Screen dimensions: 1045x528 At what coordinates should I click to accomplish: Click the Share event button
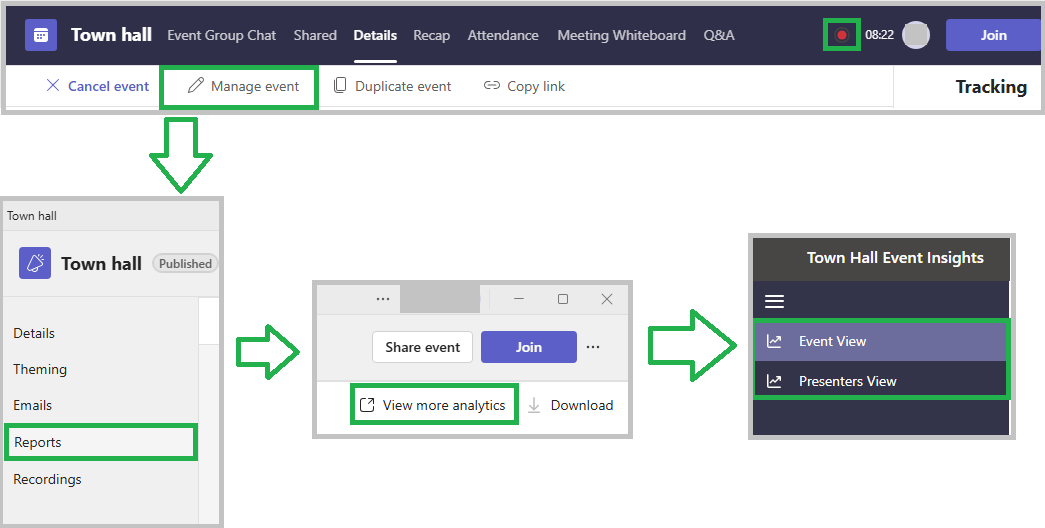423,347
